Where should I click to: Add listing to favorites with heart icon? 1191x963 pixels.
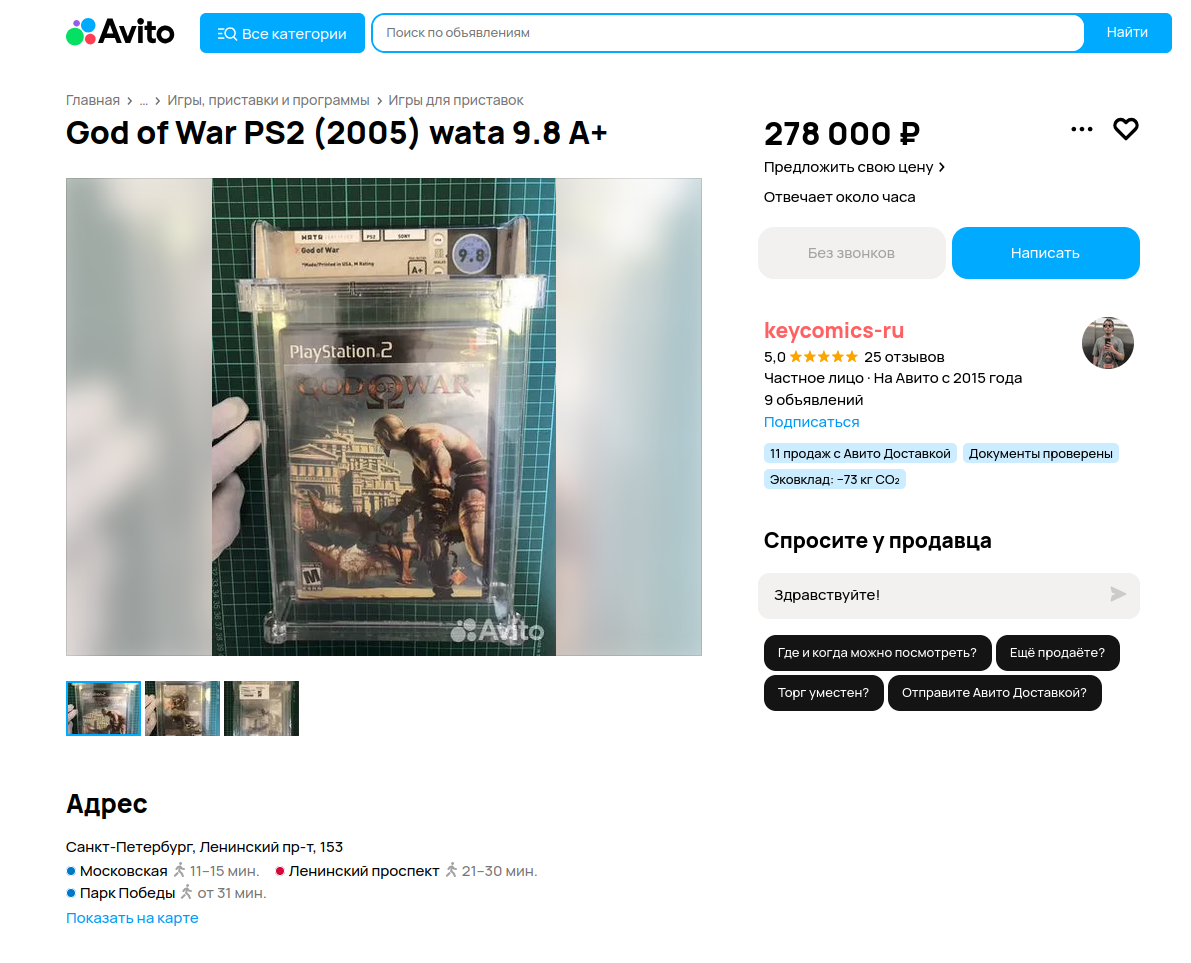coord(1126,129)
